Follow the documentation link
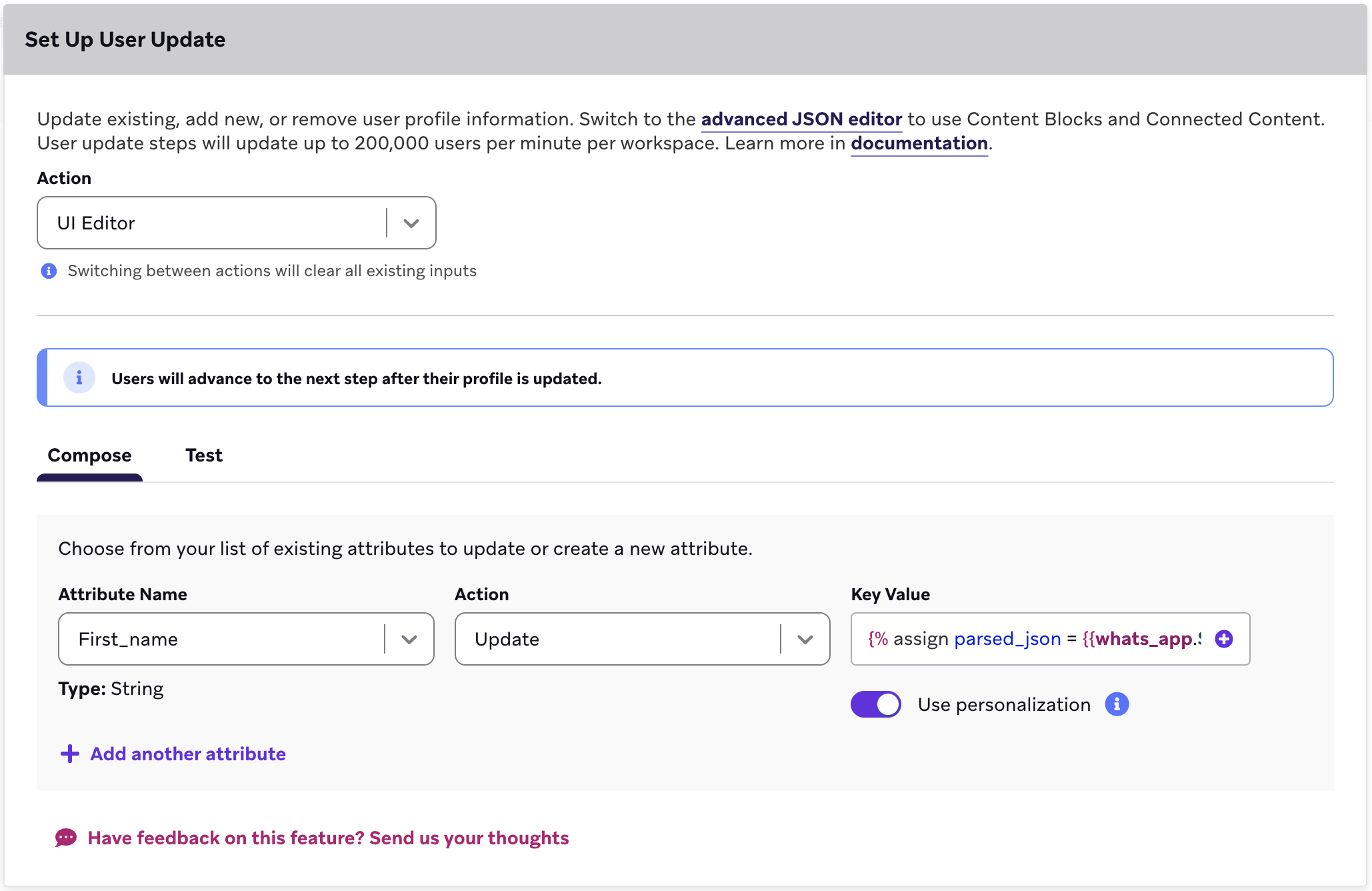This screenshot has height=891, width=1372. pos(919,143)
